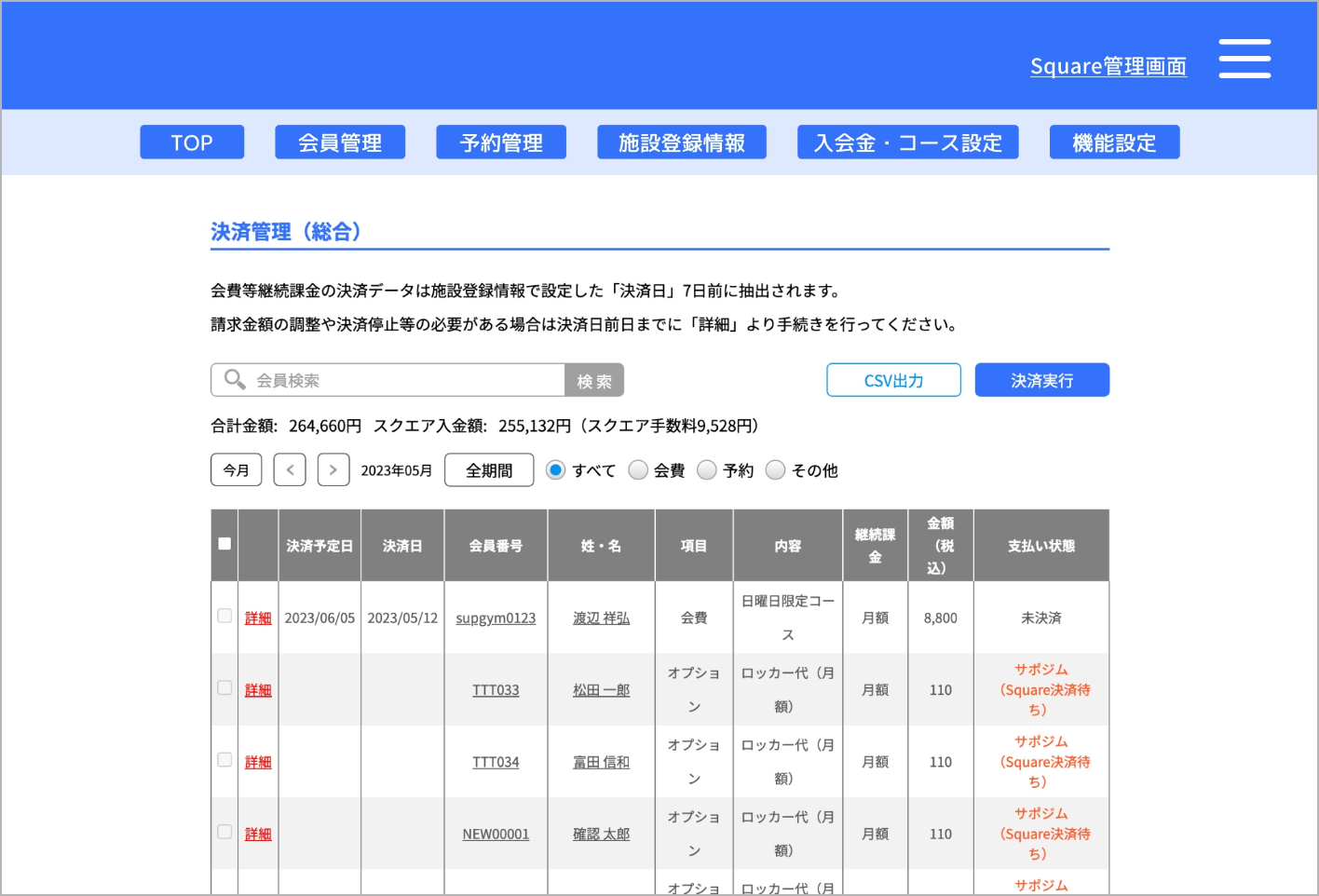The height and width of the screenshot is (896, 1319).
Task: Go to previous month arrow
Action: pyautogui.click(x=290, y=470)
